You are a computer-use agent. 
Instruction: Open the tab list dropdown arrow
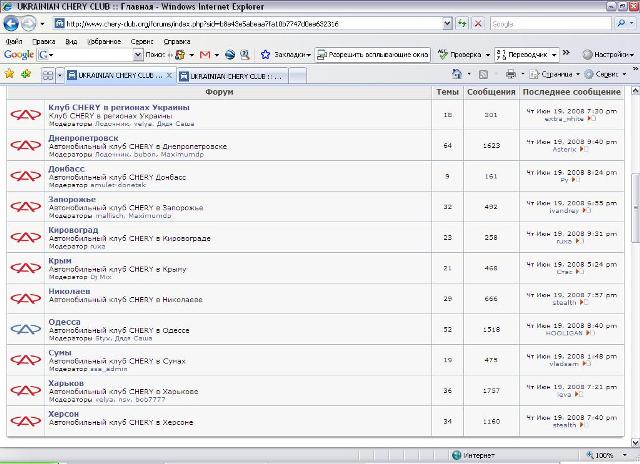[60, 75]
